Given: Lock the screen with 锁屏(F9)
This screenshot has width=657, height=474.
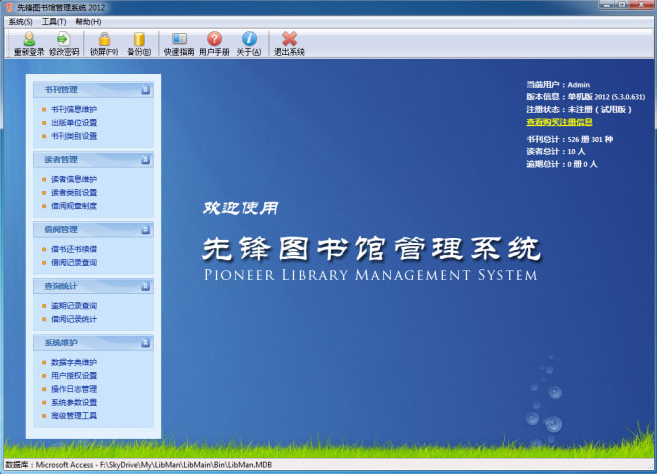Looking at the screenshot, I should point(104,44).
